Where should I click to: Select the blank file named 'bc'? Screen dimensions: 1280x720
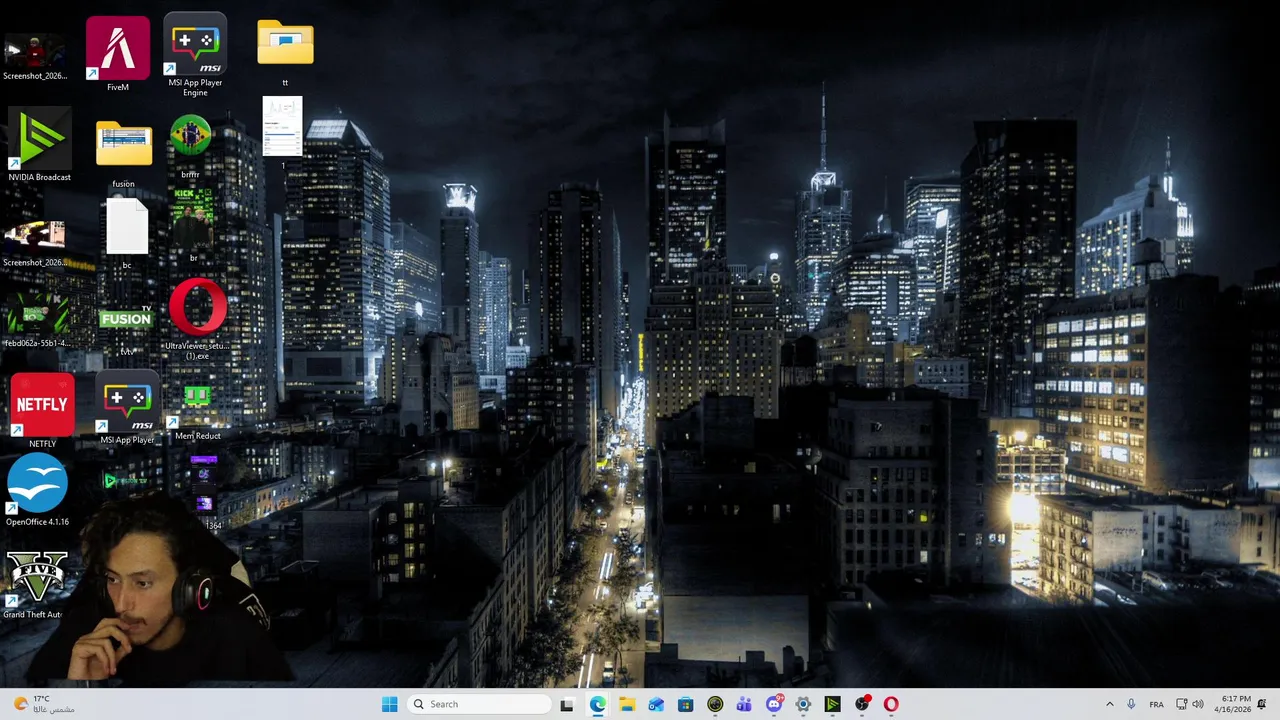pos(127,233)
